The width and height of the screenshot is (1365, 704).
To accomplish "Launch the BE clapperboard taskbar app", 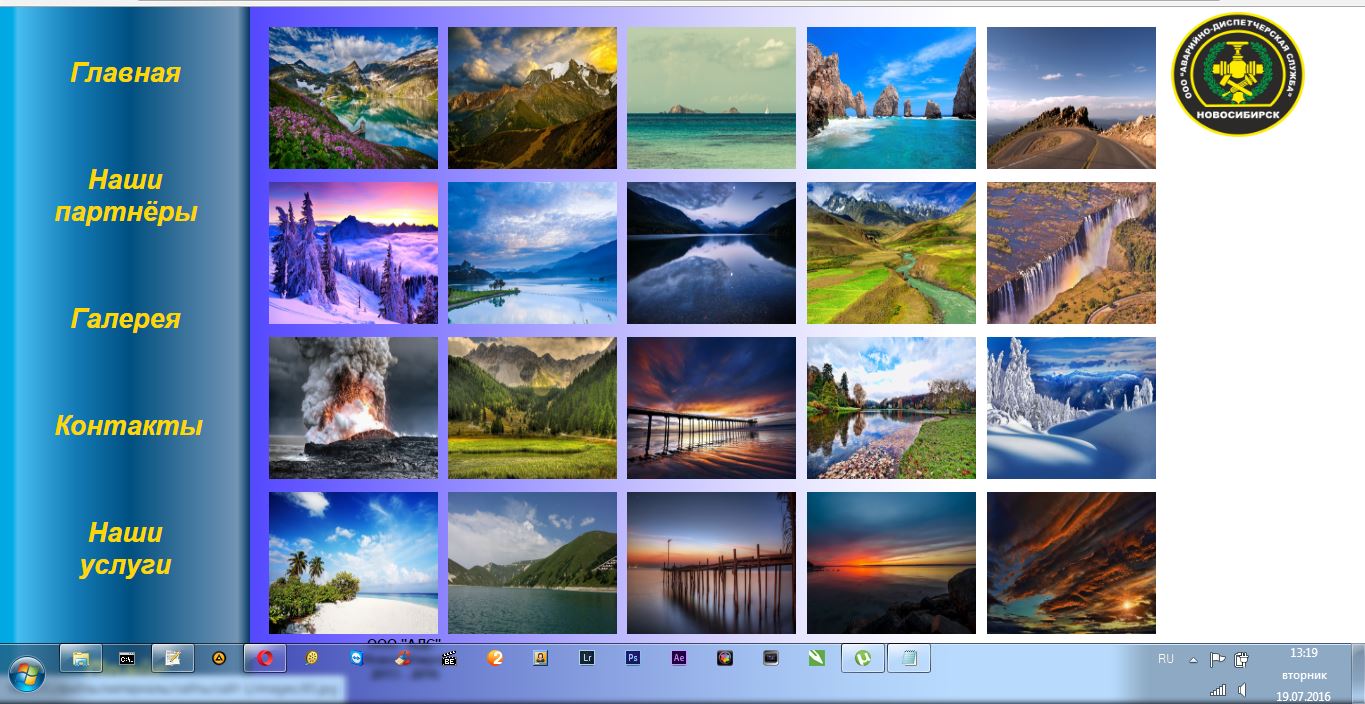I will coord(450,658).
